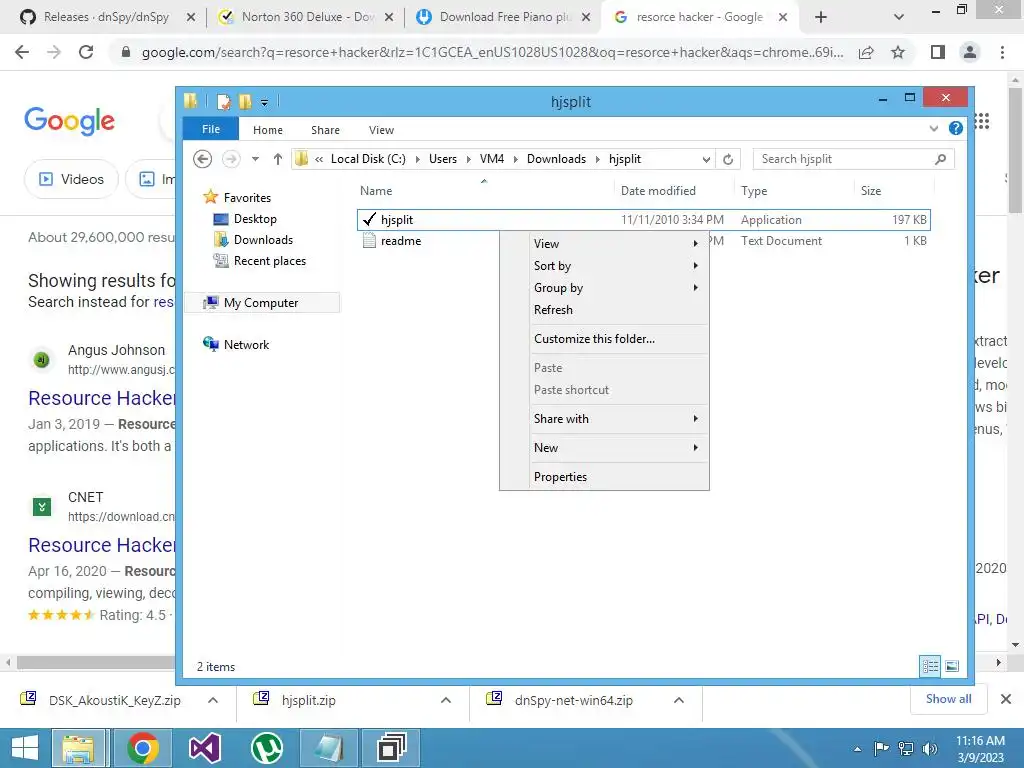Open new Chrome tab plus button
Viewport: 1024px width, 768px height.
pyautogui.click(x=821, y=18)
